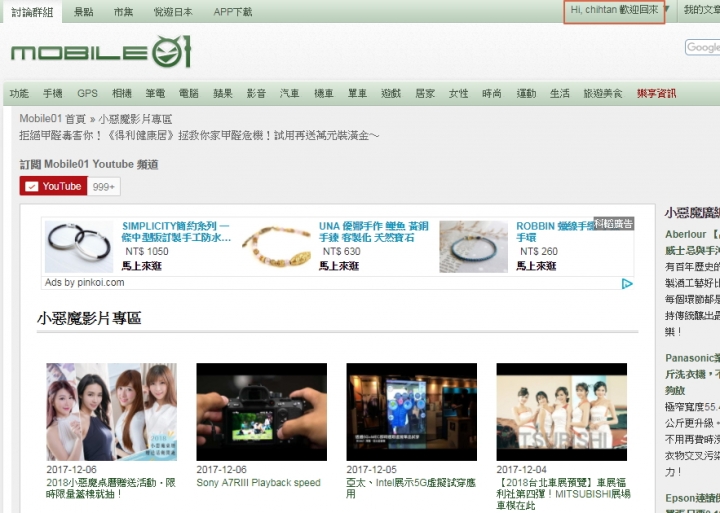
Task: Click the Ads by pinkoi.com label
Action: (84, 282)
